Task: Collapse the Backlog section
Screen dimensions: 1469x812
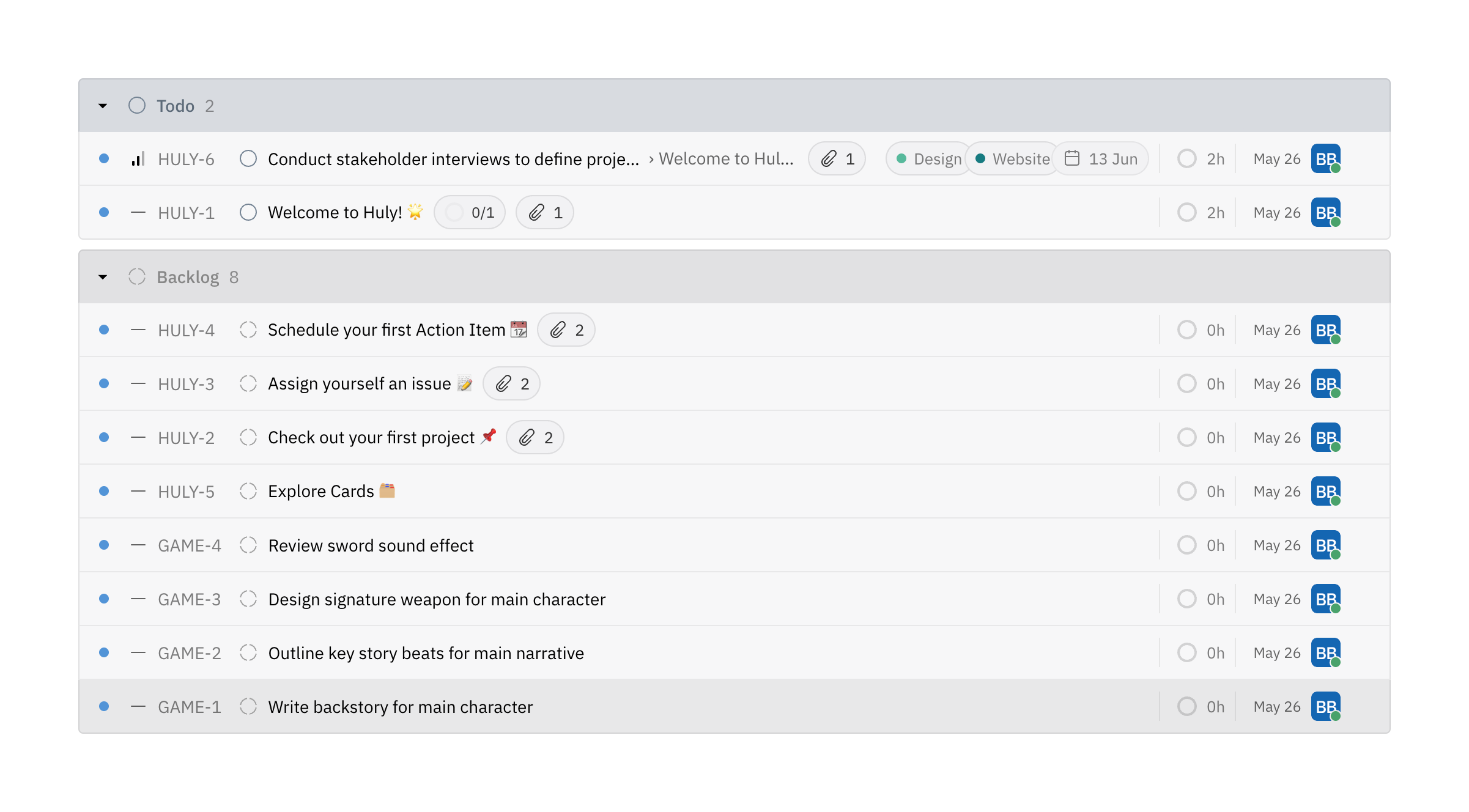Action: point(103,276)
